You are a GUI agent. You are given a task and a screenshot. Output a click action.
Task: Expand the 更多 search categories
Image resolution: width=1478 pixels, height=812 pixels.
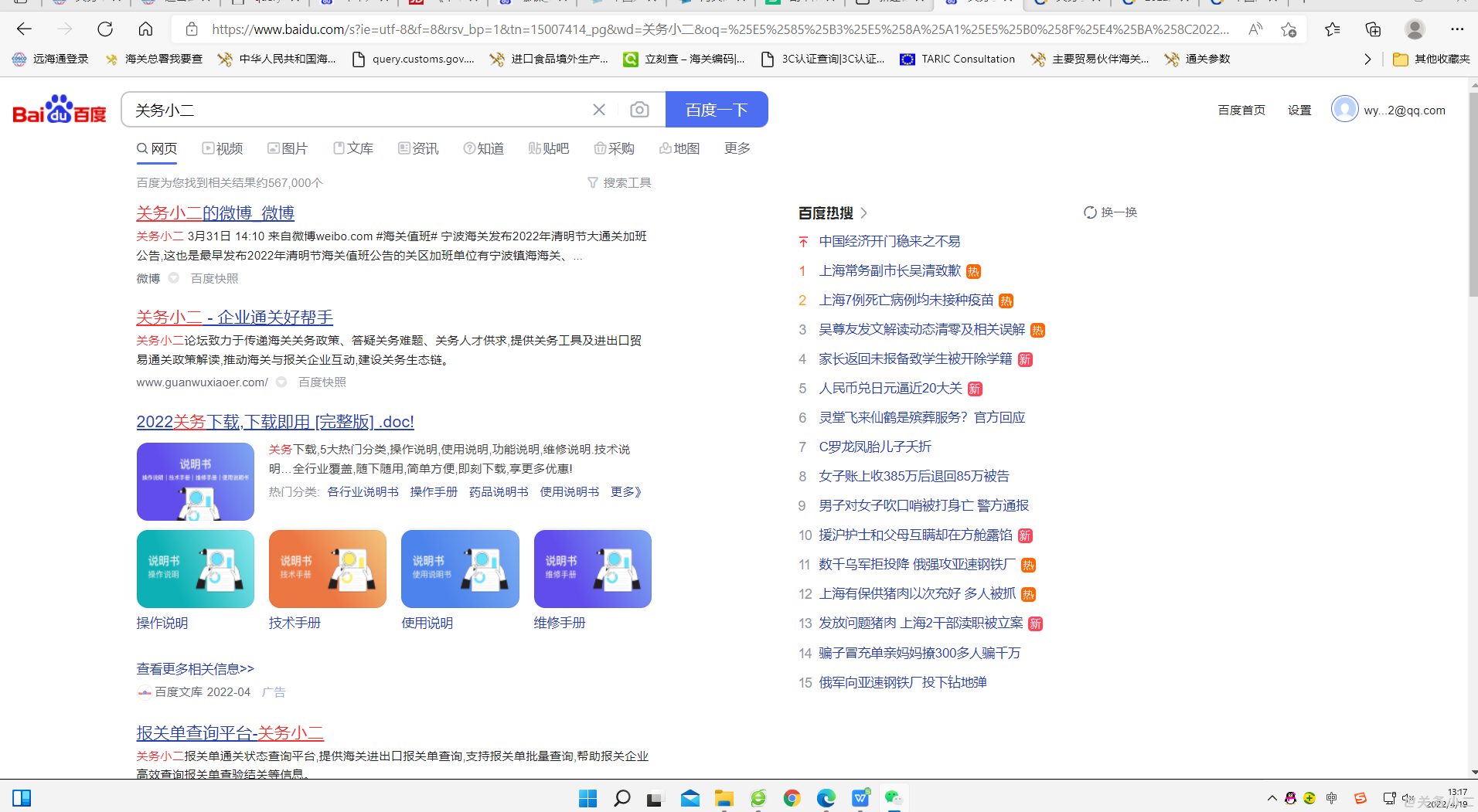(737, 148)
